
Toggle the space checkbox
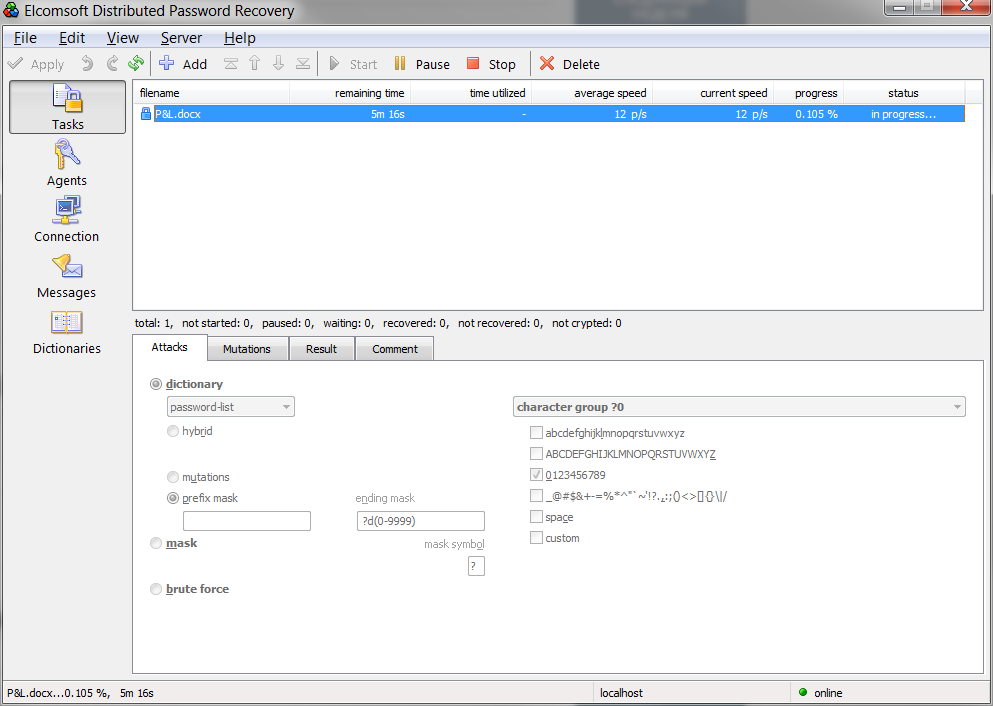[x=536, y=517]
